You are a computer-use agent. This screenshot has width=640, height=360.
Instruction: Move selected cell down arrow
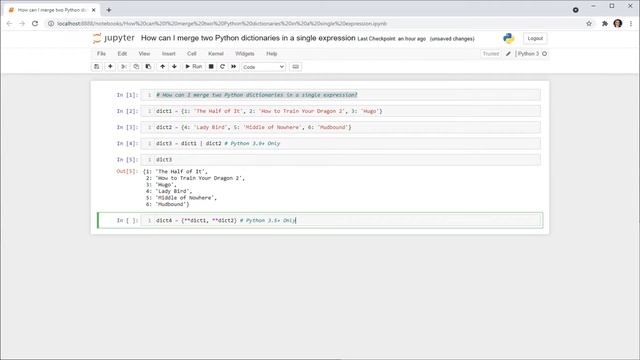174,67
